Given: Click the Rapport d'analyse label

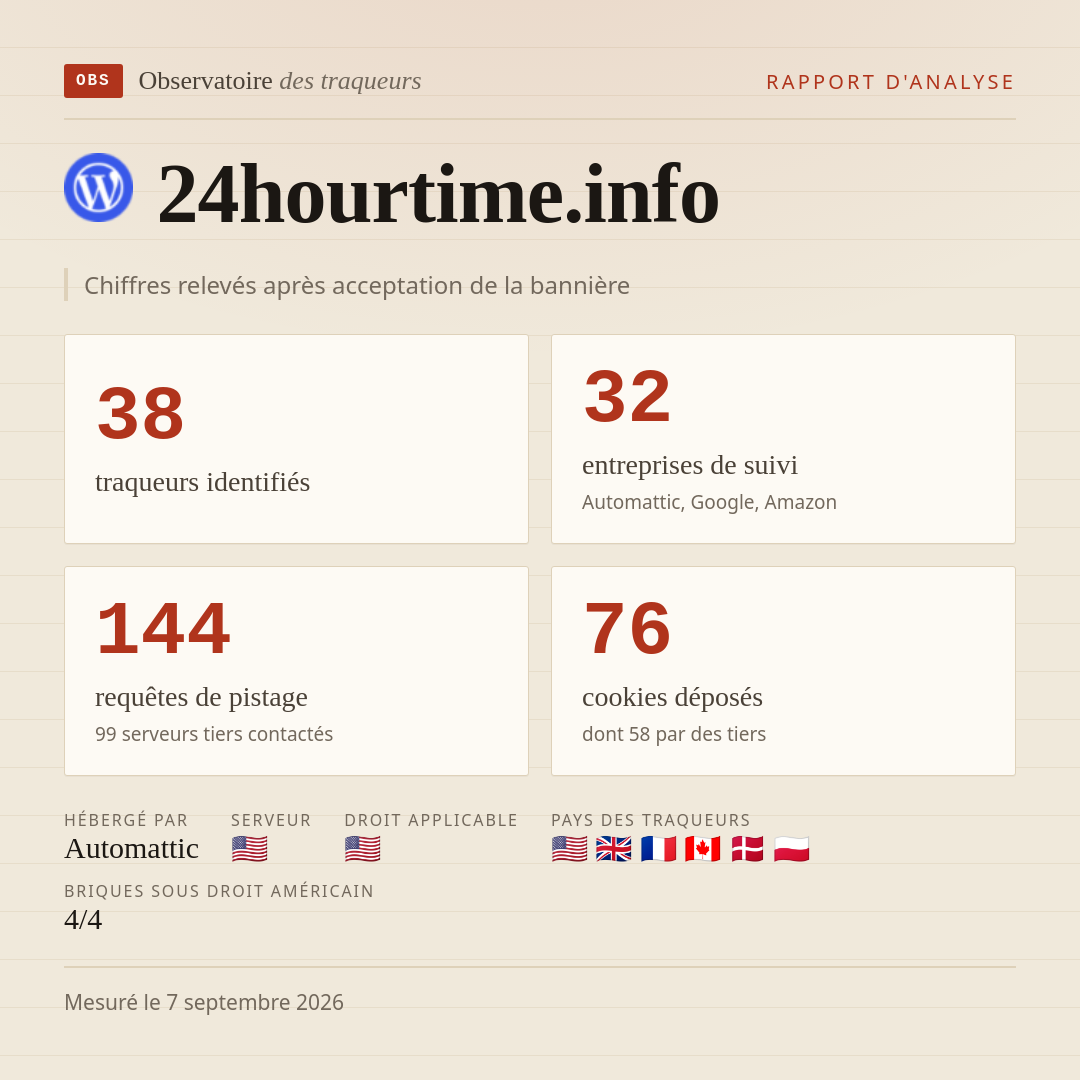Looking at the screenshot, I should (891, 82).
